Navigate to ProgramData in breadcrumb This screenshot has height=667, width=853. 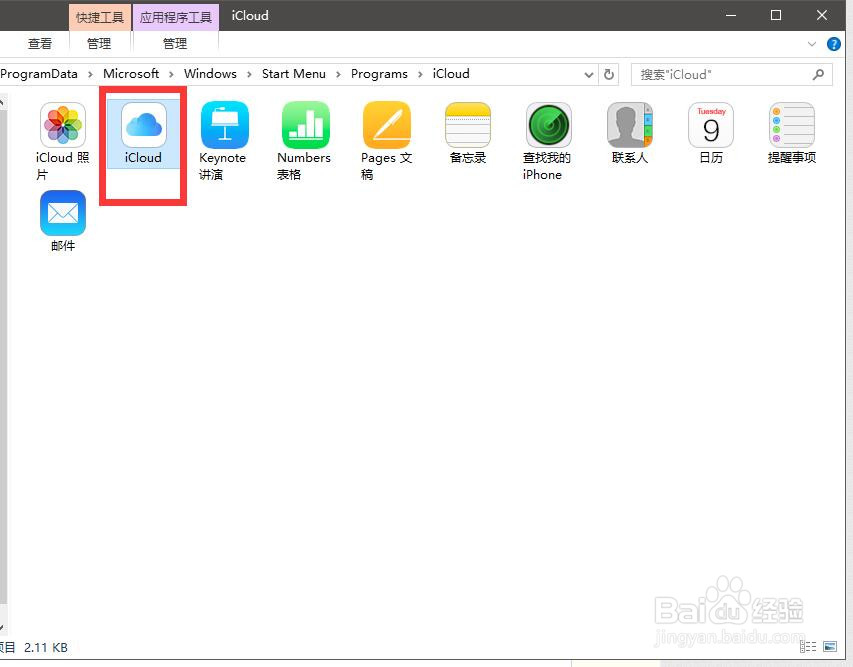coord(39,74)
